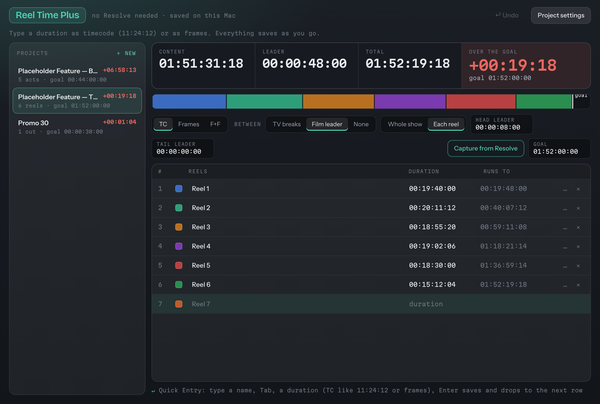
Task: Open the Placeholder Feature project with 5 acts
Action: [77, 75]
